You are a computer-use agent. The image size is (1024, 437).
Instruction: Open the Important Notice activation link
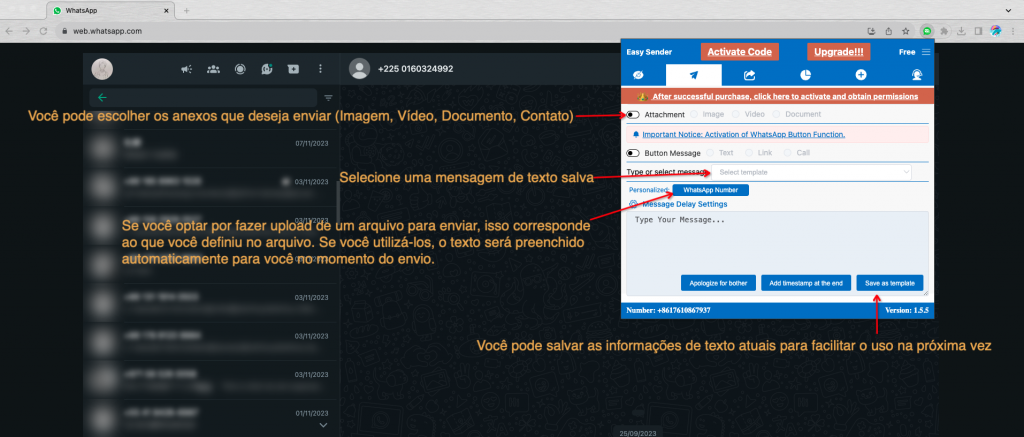click(744, 134)
